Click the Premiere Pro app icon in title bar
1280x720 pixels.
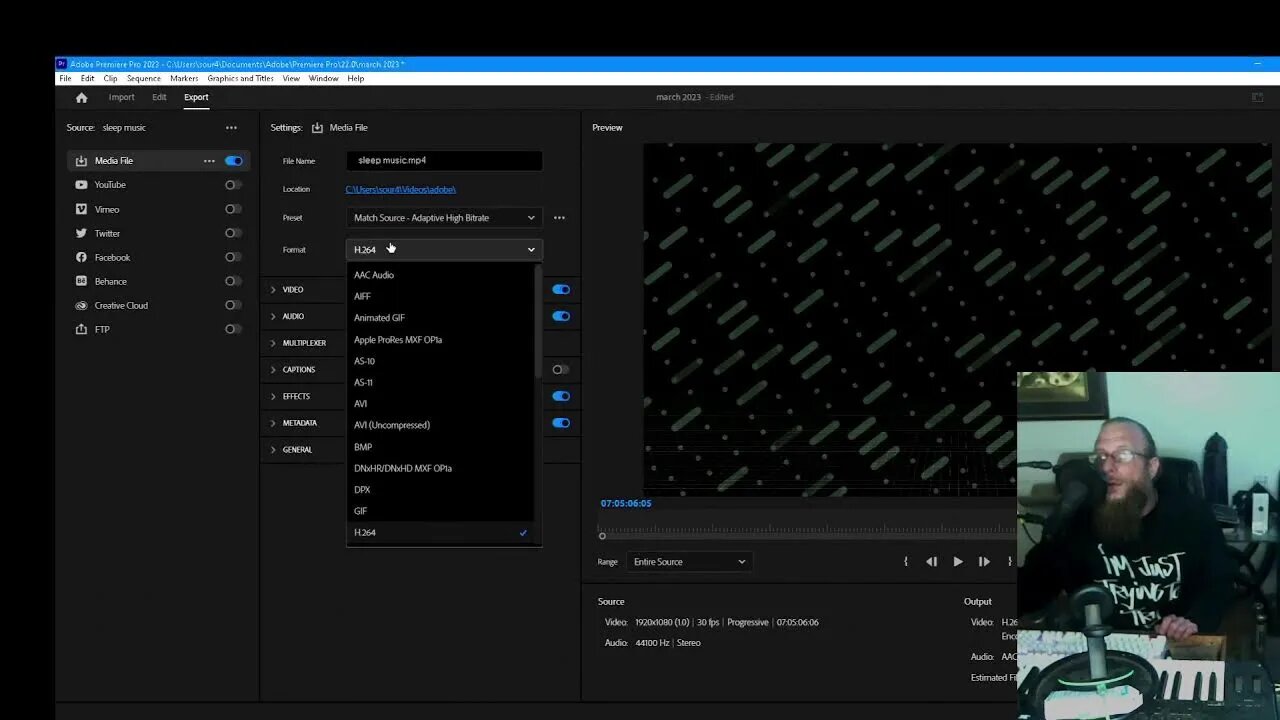pos(61,64)
